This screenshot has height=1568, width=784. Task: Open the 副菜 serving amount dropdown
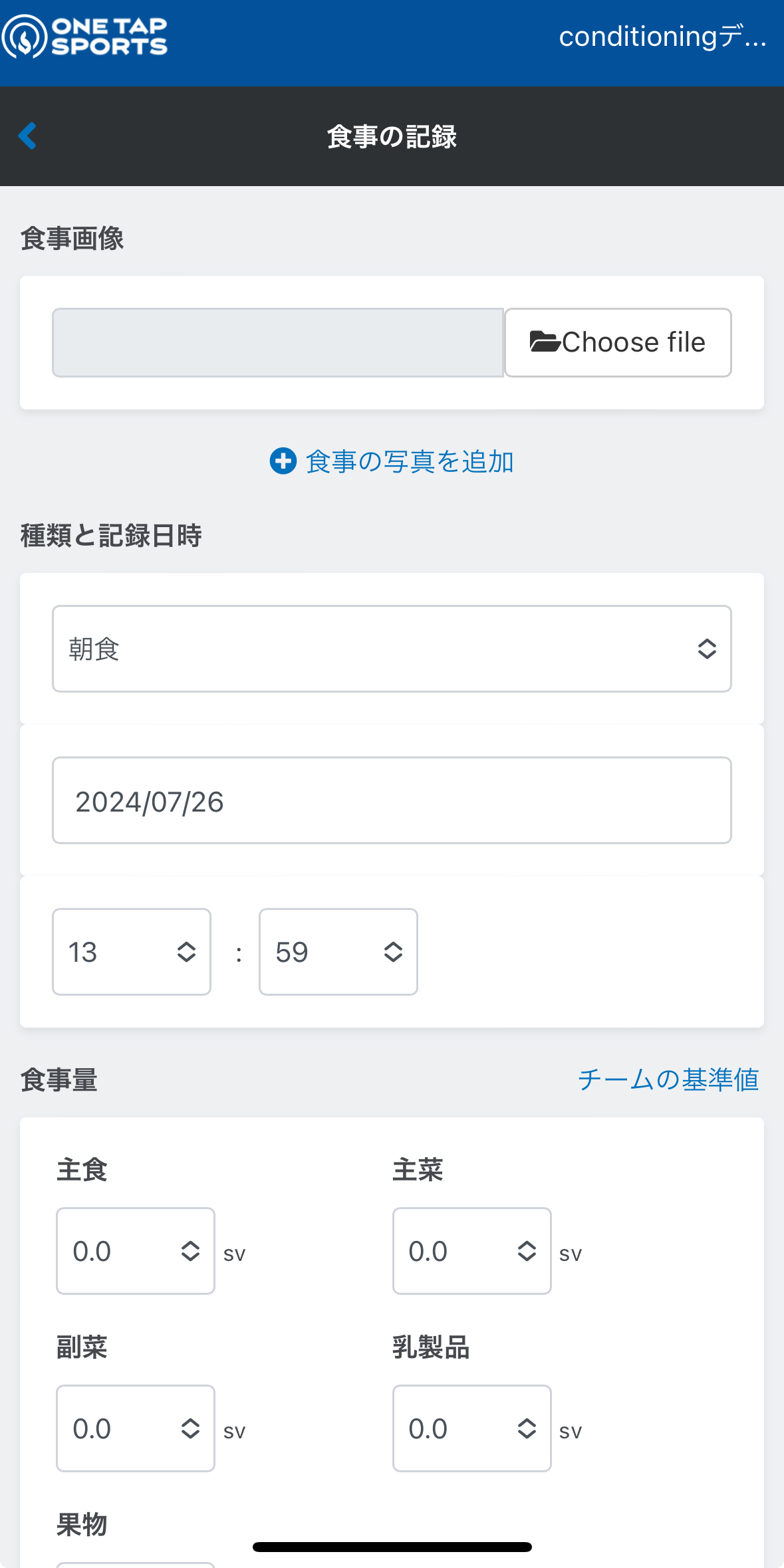pos(136,1428)
